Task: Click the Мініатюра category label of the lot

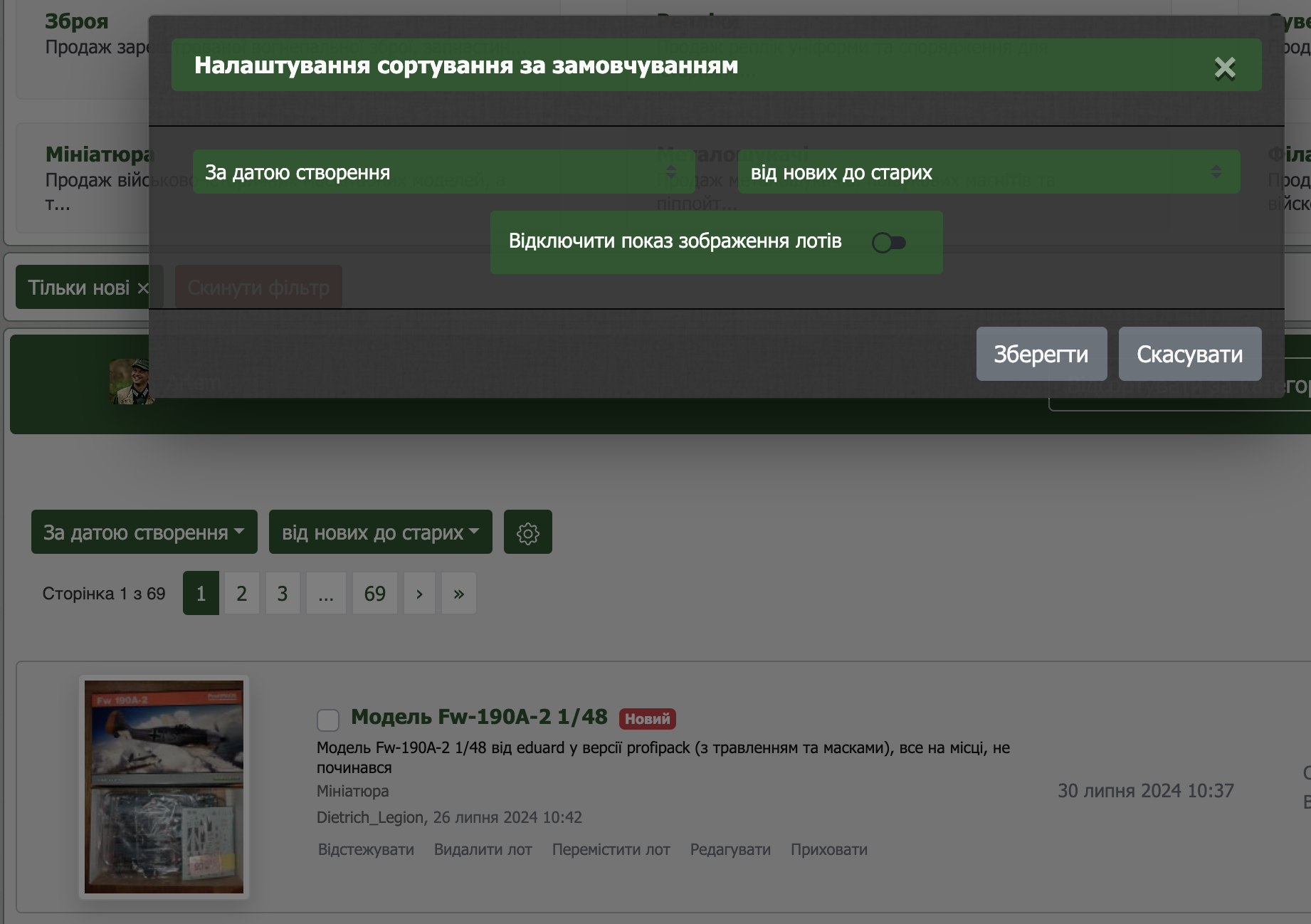Action: 352,791
